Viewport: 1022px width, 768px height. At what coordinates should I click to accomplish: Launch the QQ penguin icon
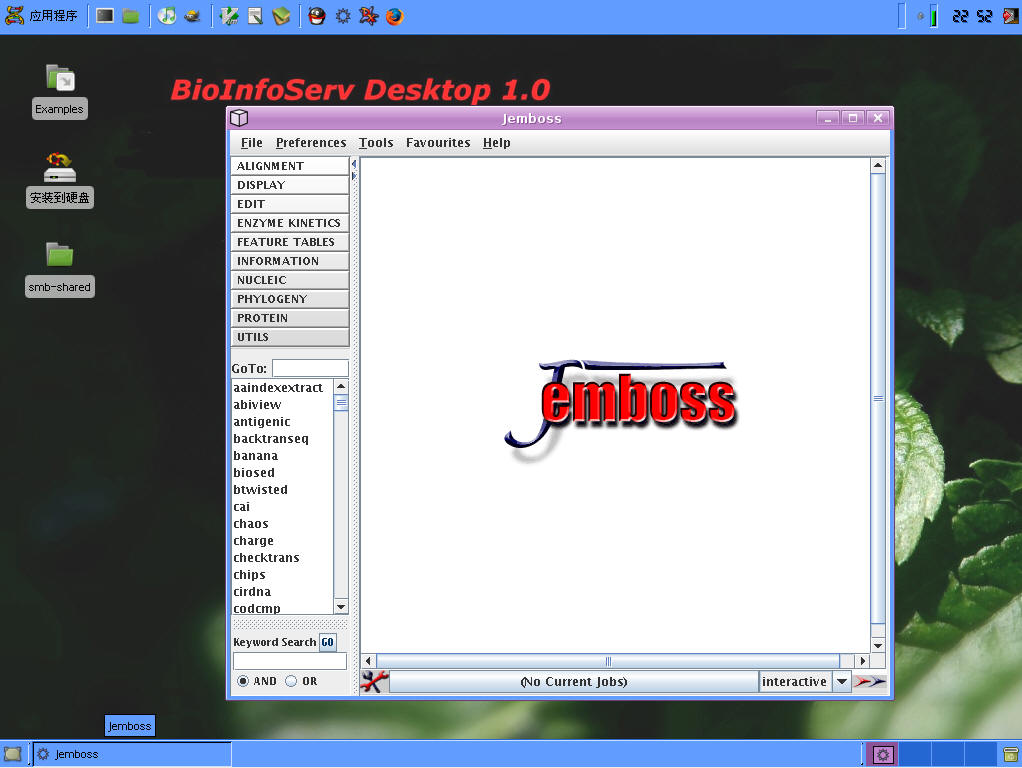tap(317, 16)
